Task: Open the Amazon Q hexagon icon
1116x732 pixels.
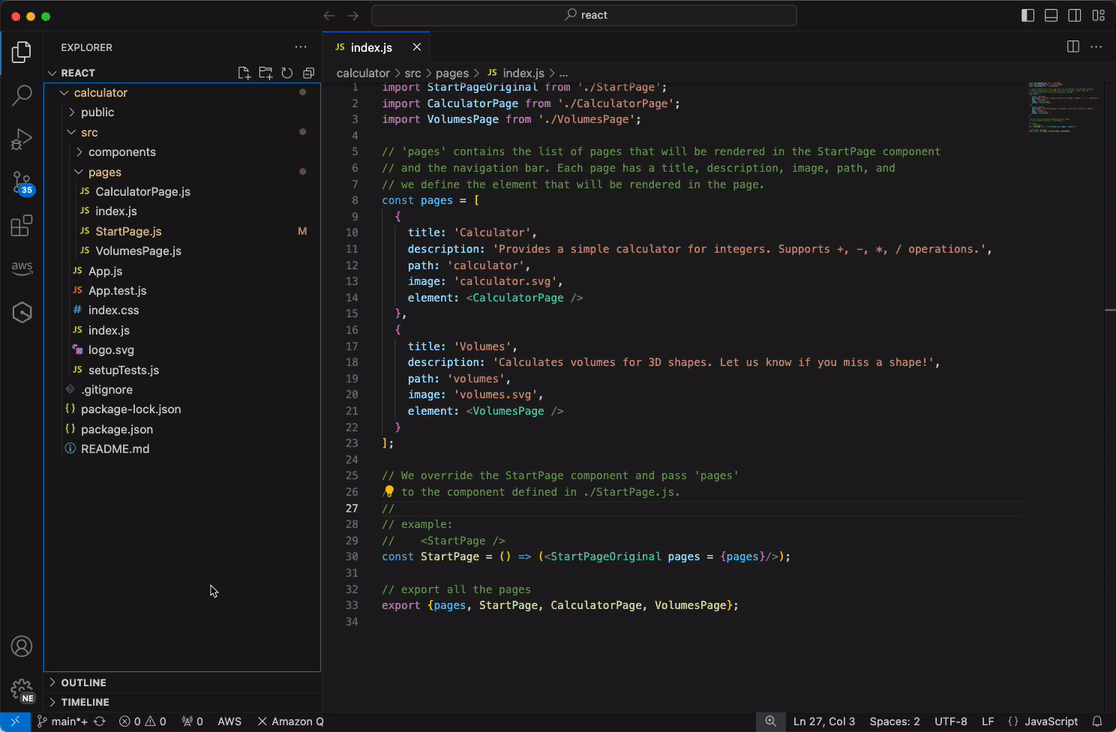Action: coord(21,312)
